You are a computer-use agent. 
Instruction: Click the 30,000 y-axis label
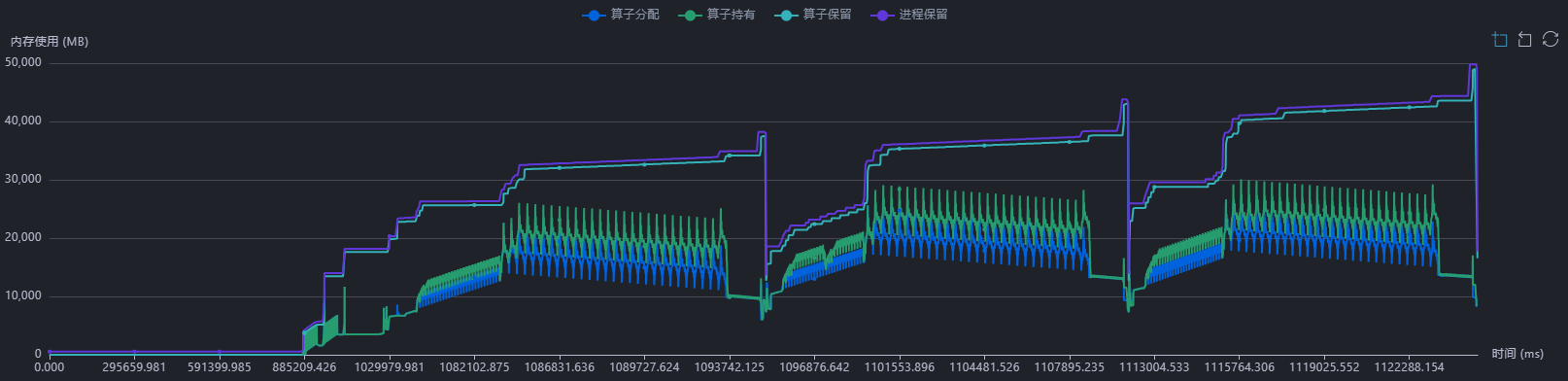[x=23, y=179]
